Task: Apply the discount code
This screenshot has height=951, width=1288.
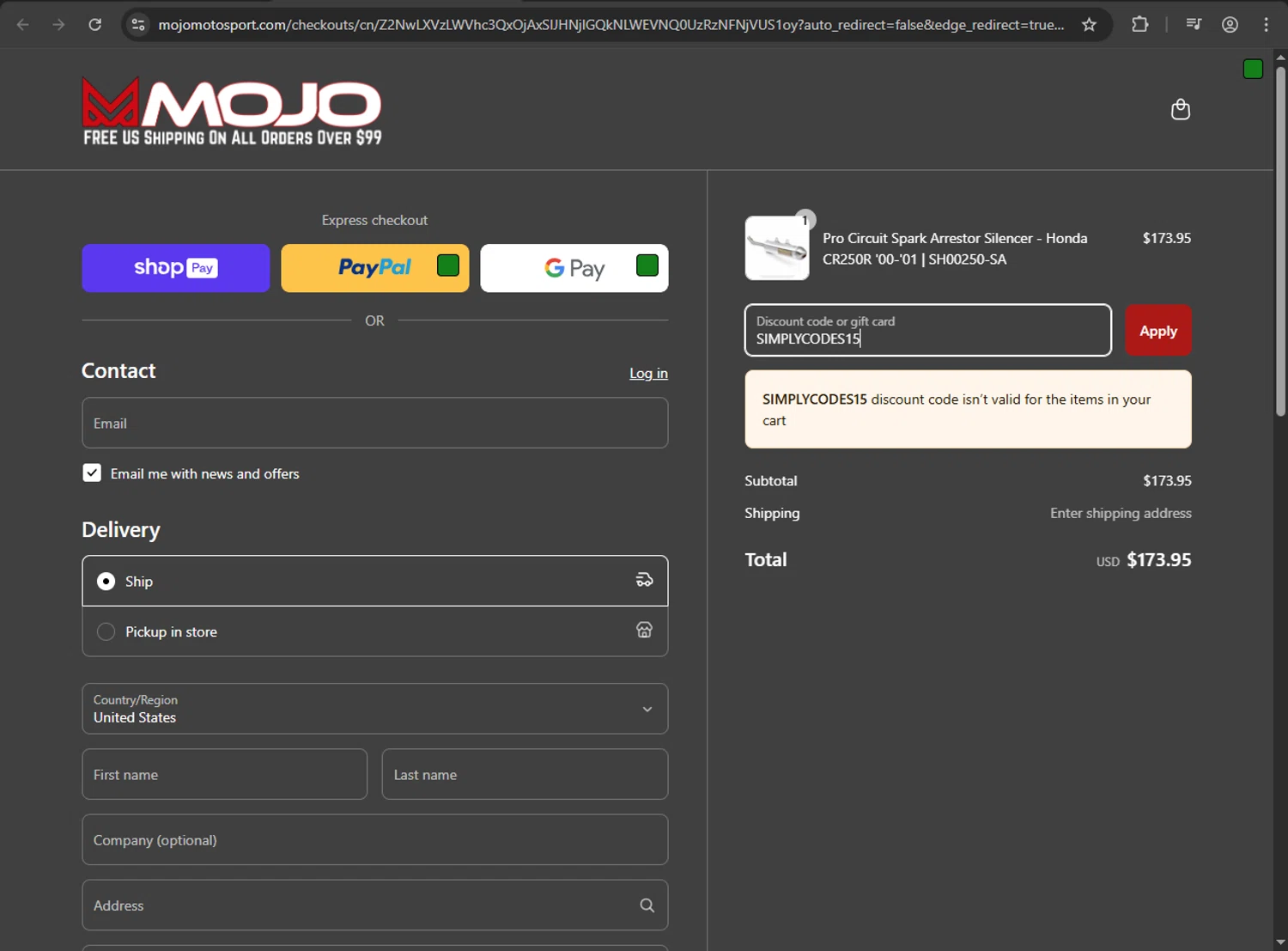Action: 1158,331
